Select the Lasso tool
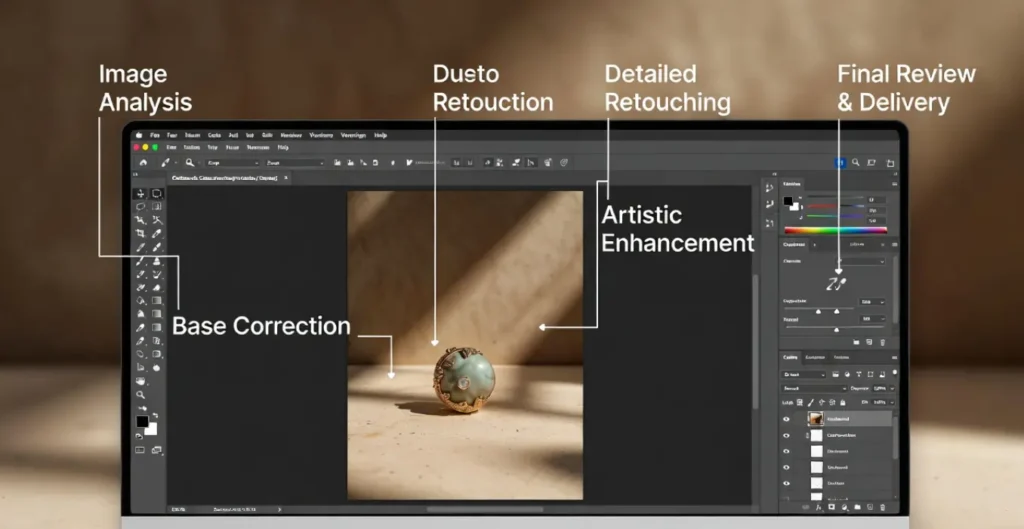Image resolution: width=1024 pixels, height=529 pixels. [140, 207]
